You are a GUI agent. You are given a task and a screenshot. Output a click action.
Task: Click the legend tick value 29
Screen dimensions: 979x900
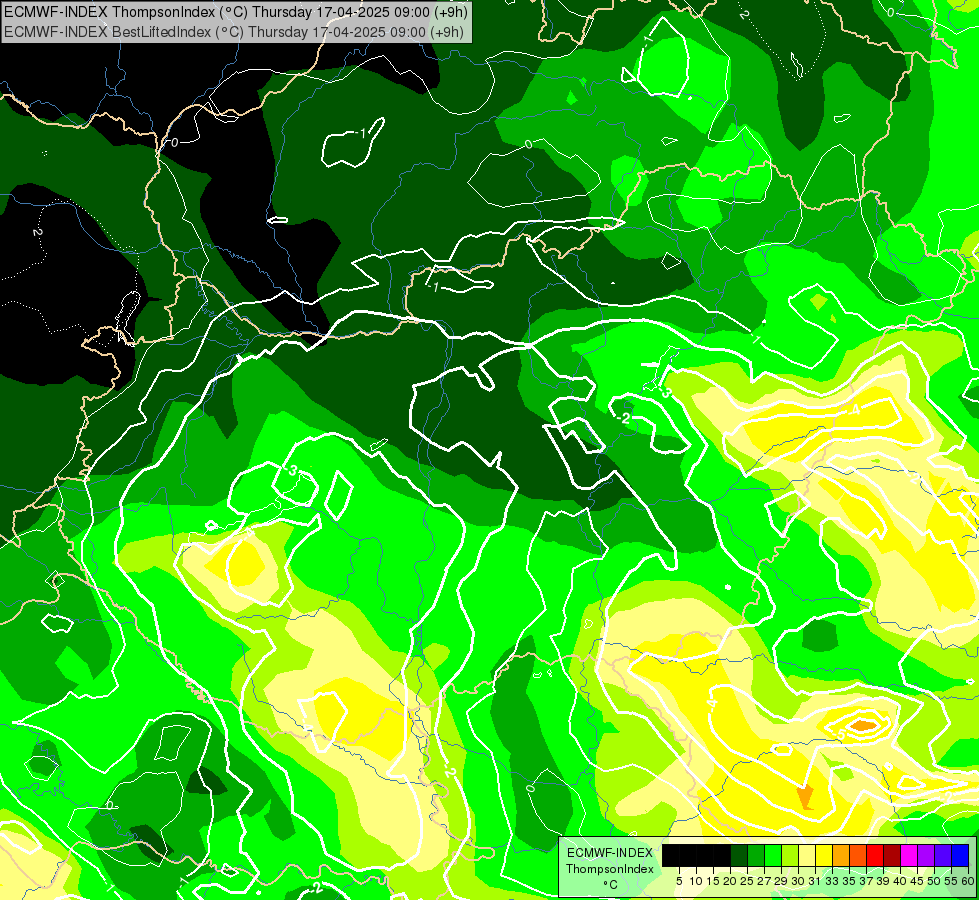point(781,881)
